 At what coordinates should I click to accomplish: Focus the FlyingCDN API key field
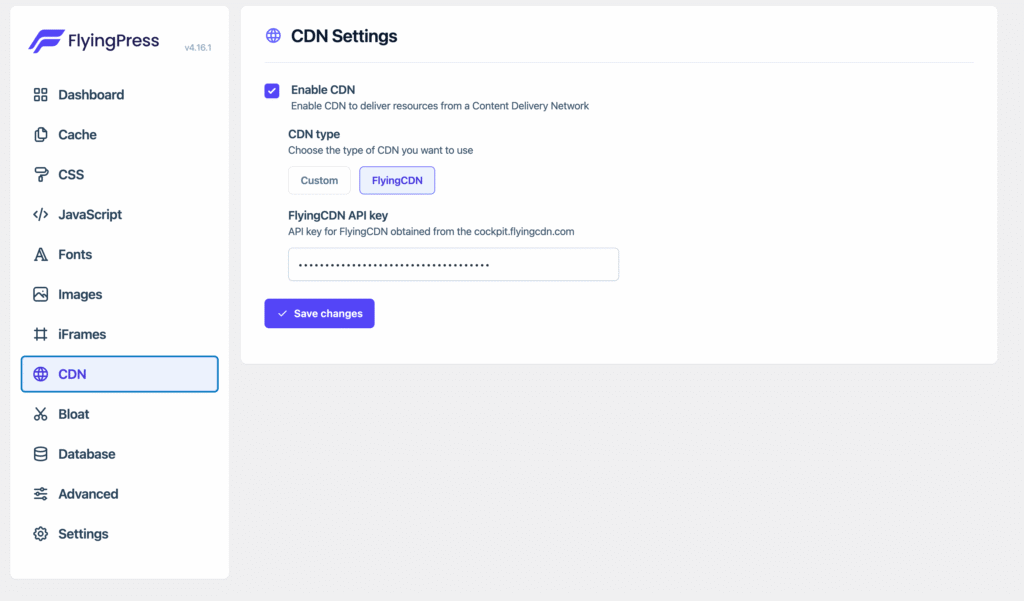[453, 265]
